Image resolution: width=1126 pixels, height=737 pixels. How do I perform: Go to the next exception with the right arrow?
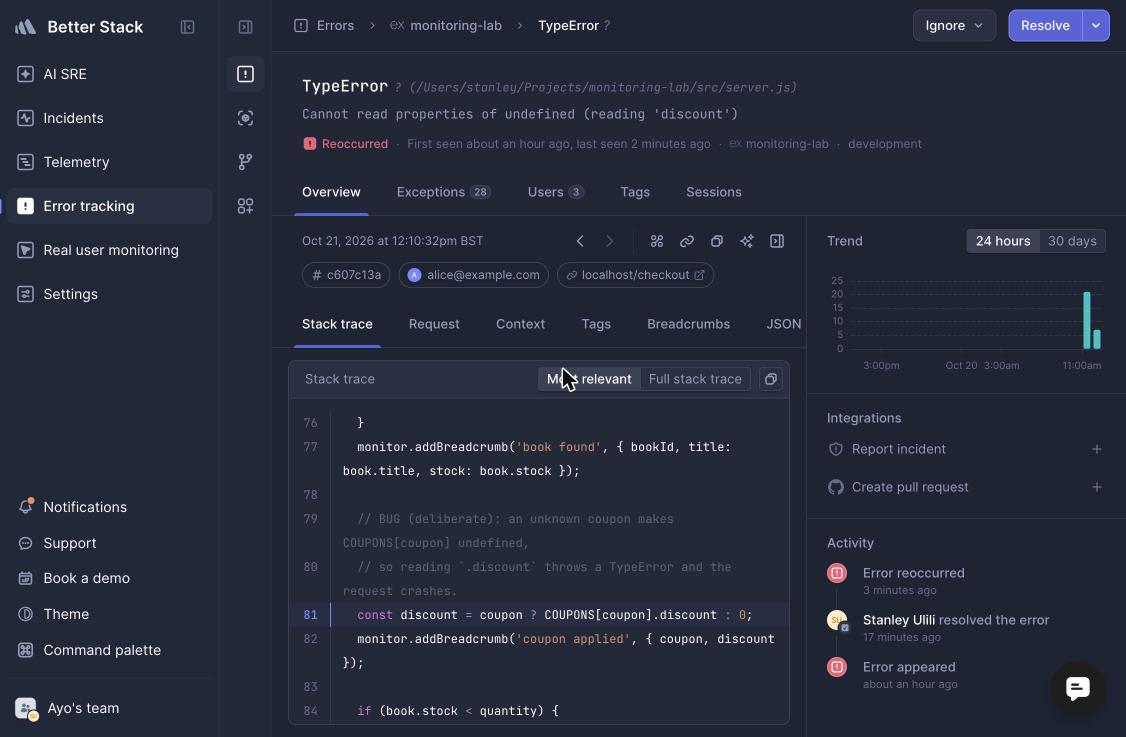point(610,241)
